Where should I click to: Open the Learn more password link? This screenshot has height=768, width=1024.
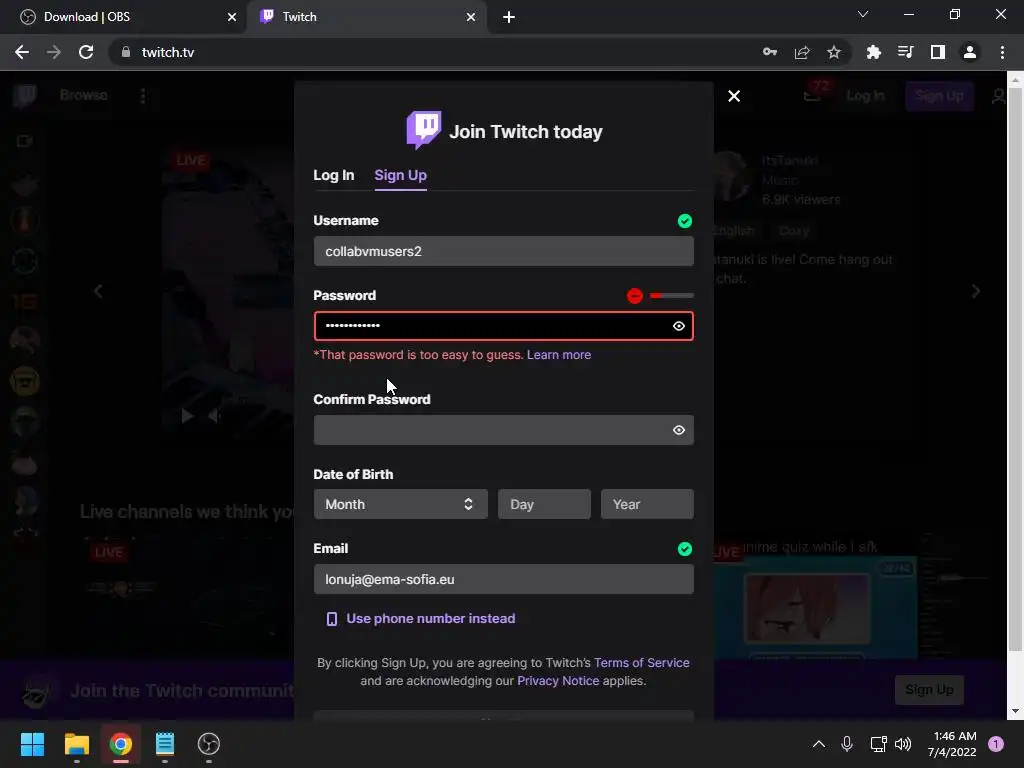559,355
